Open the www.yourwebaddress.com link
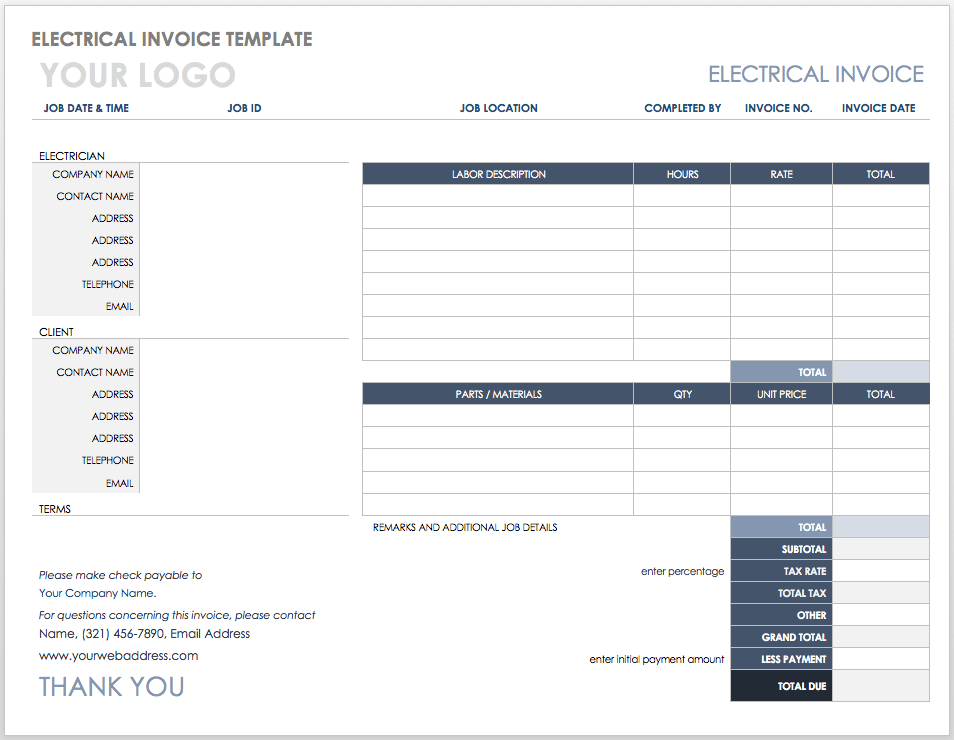Image resolution: width=954 pixels, height=740 pixels. [x=118, y=656]
